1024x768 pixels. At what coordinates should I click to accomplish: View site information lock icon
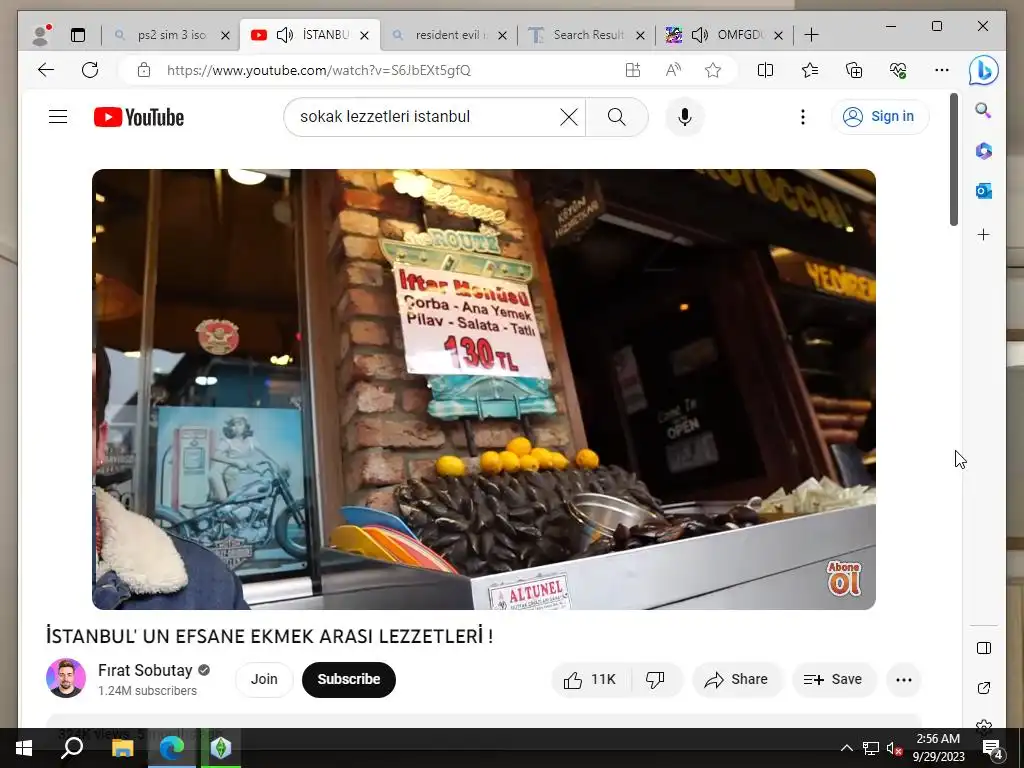144,70
